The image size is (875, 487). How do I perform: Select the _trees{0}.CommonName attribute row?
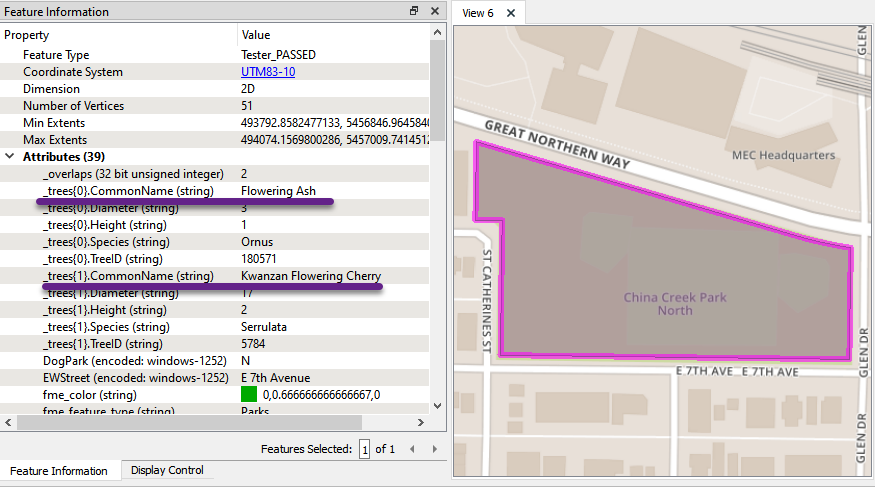coord(128,191)
